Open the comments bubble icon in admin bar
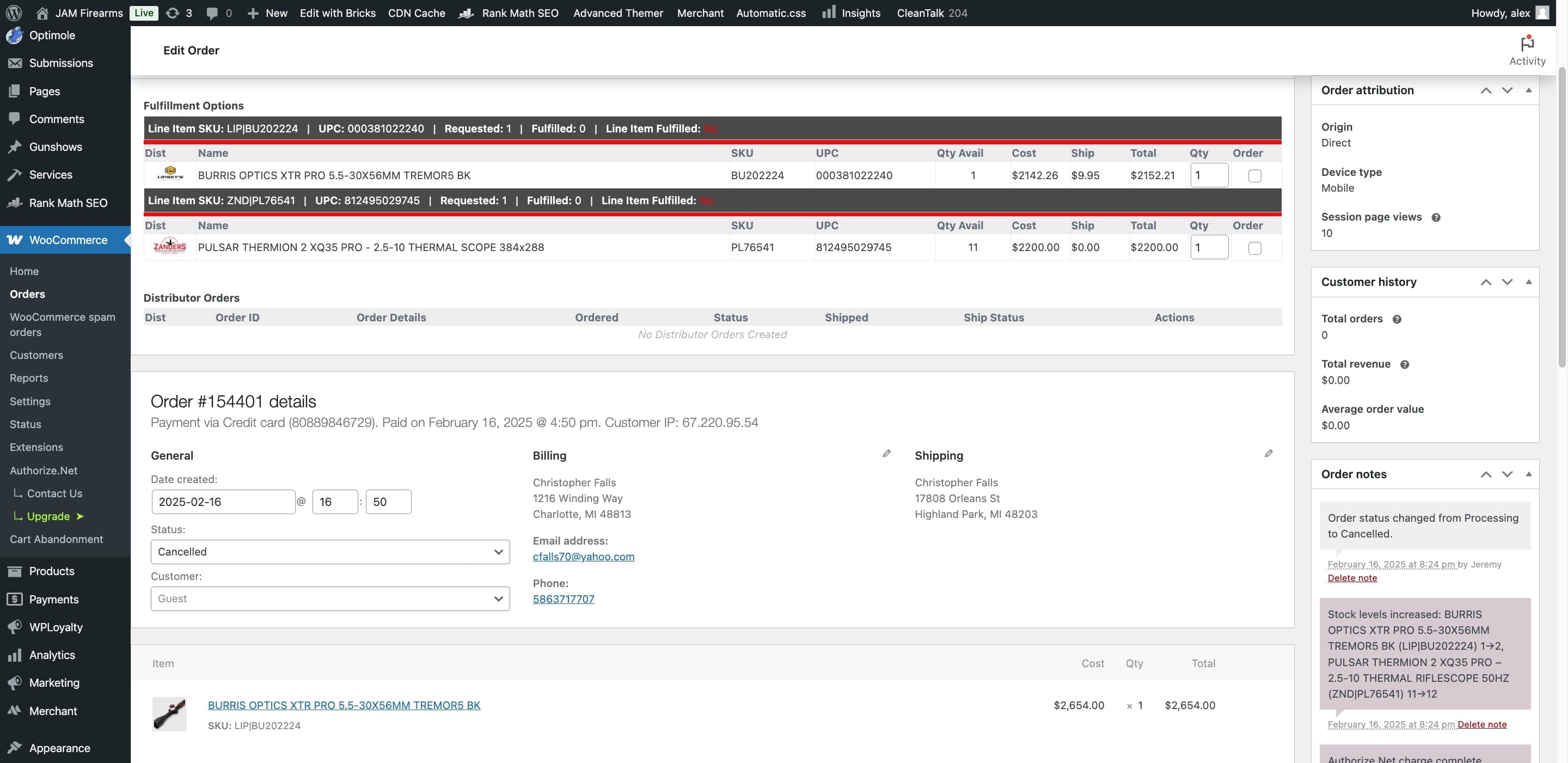The height and width of the screenshot is (763, 1568). [x=211, y=13]
